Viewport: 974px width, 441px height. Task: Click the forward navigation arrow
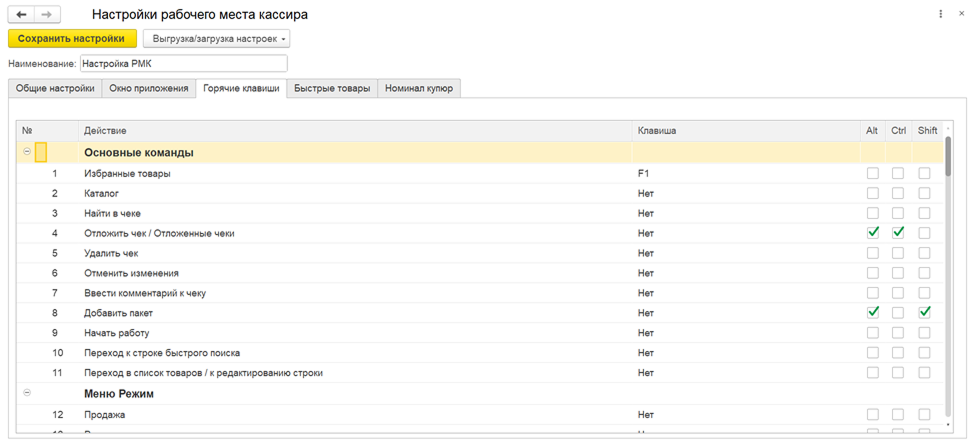tap(47, 14)
